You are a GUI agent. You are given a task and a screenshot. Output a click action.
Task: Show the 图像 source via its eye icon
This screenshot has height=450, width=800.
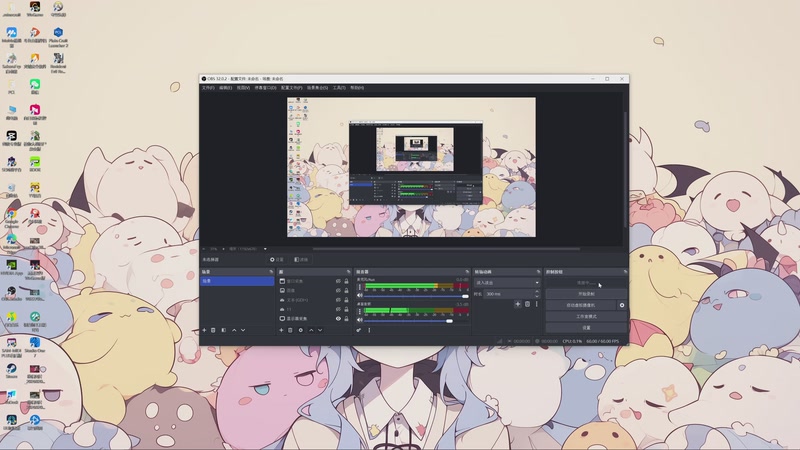pos(338,290)
